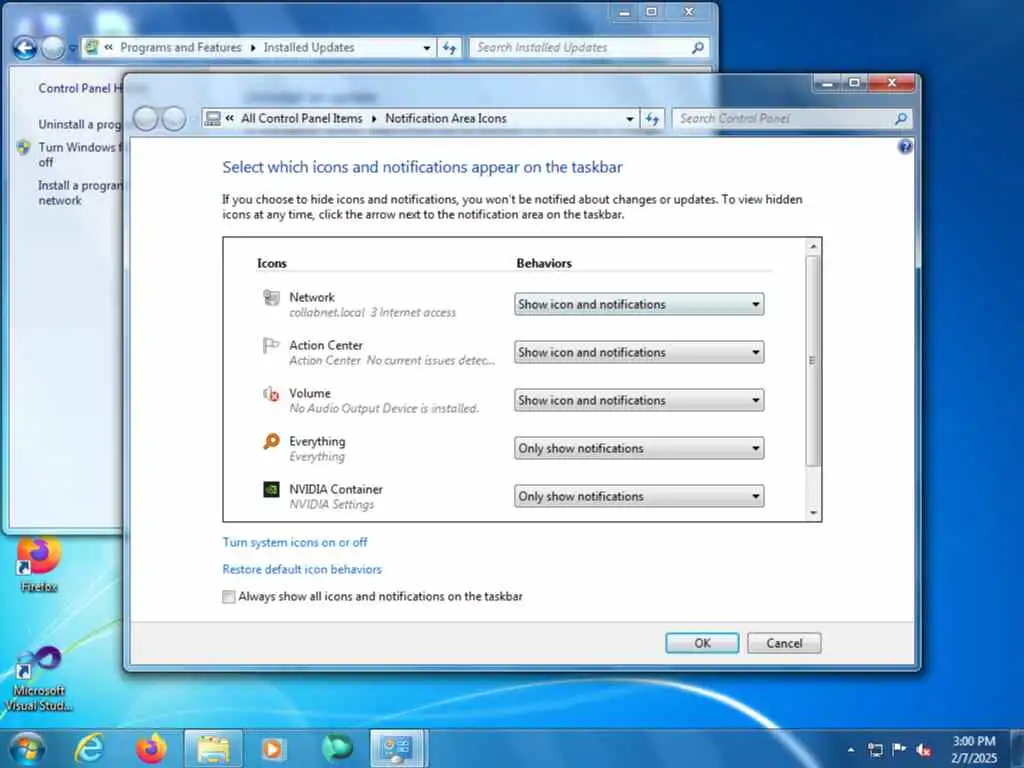Open the Firefox desktop shortcut
The height and width of the screenshot is (768, 1024).
(38, 563)
